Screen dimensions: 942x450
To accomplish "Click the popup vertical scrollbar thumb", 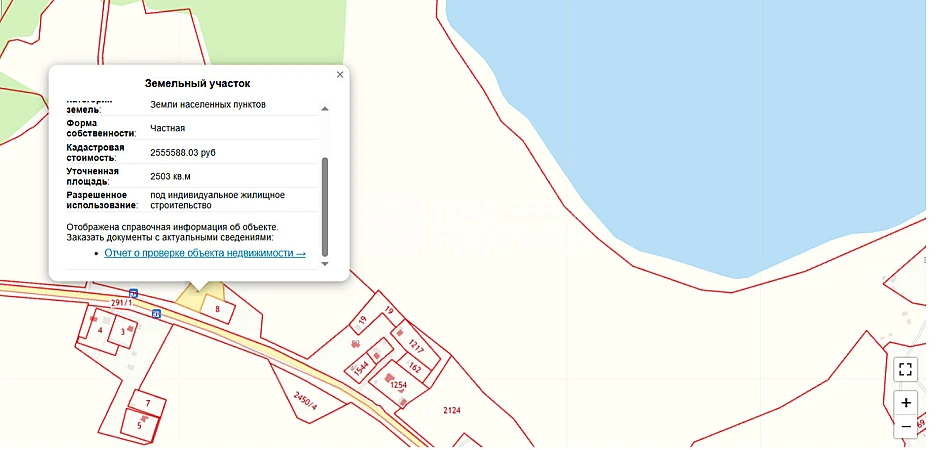I will pyautogui.click(x=324, y=205).
